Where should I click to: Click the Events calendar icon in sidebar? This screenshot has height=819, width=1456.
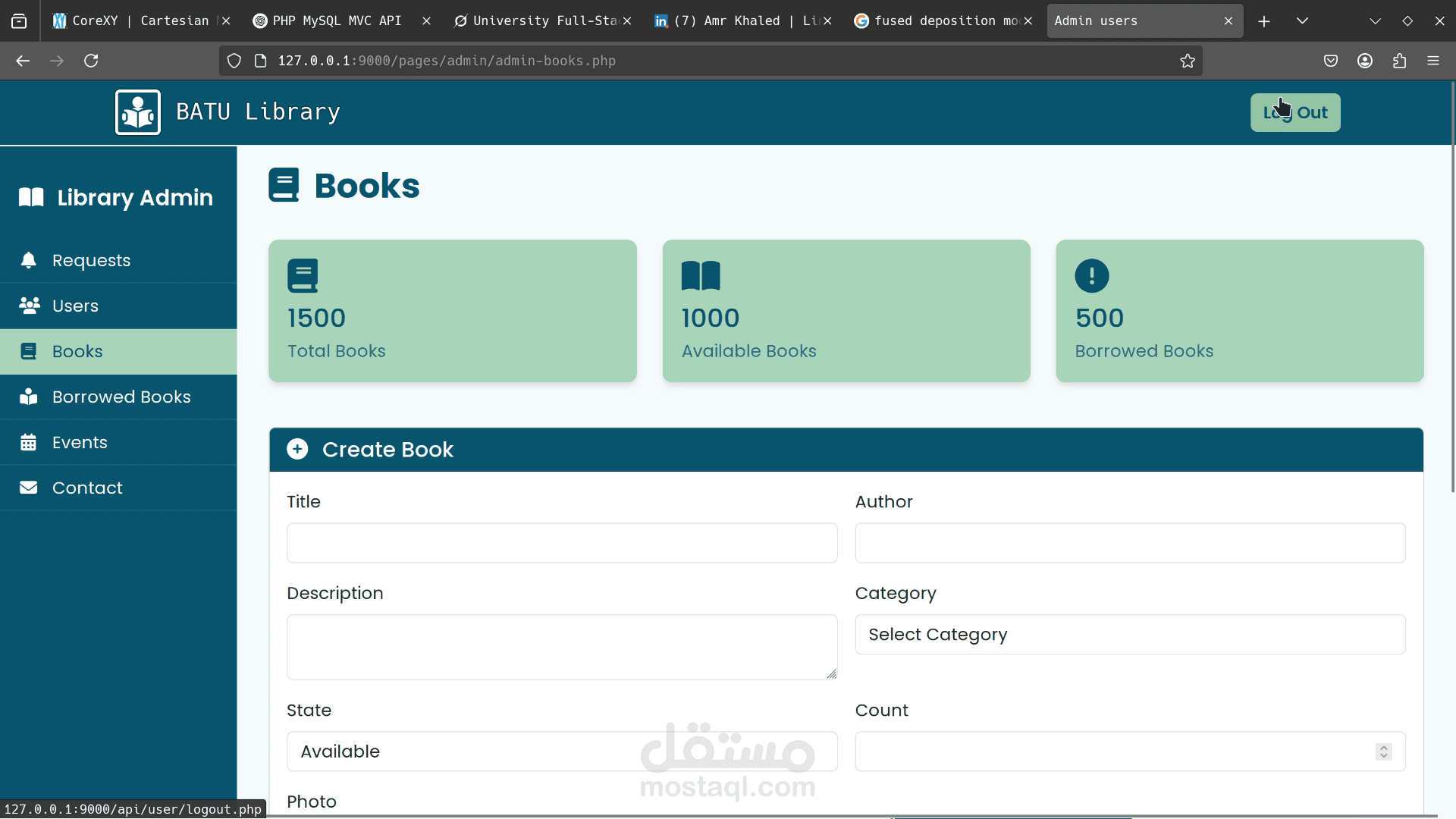click(x=29, y=442)
